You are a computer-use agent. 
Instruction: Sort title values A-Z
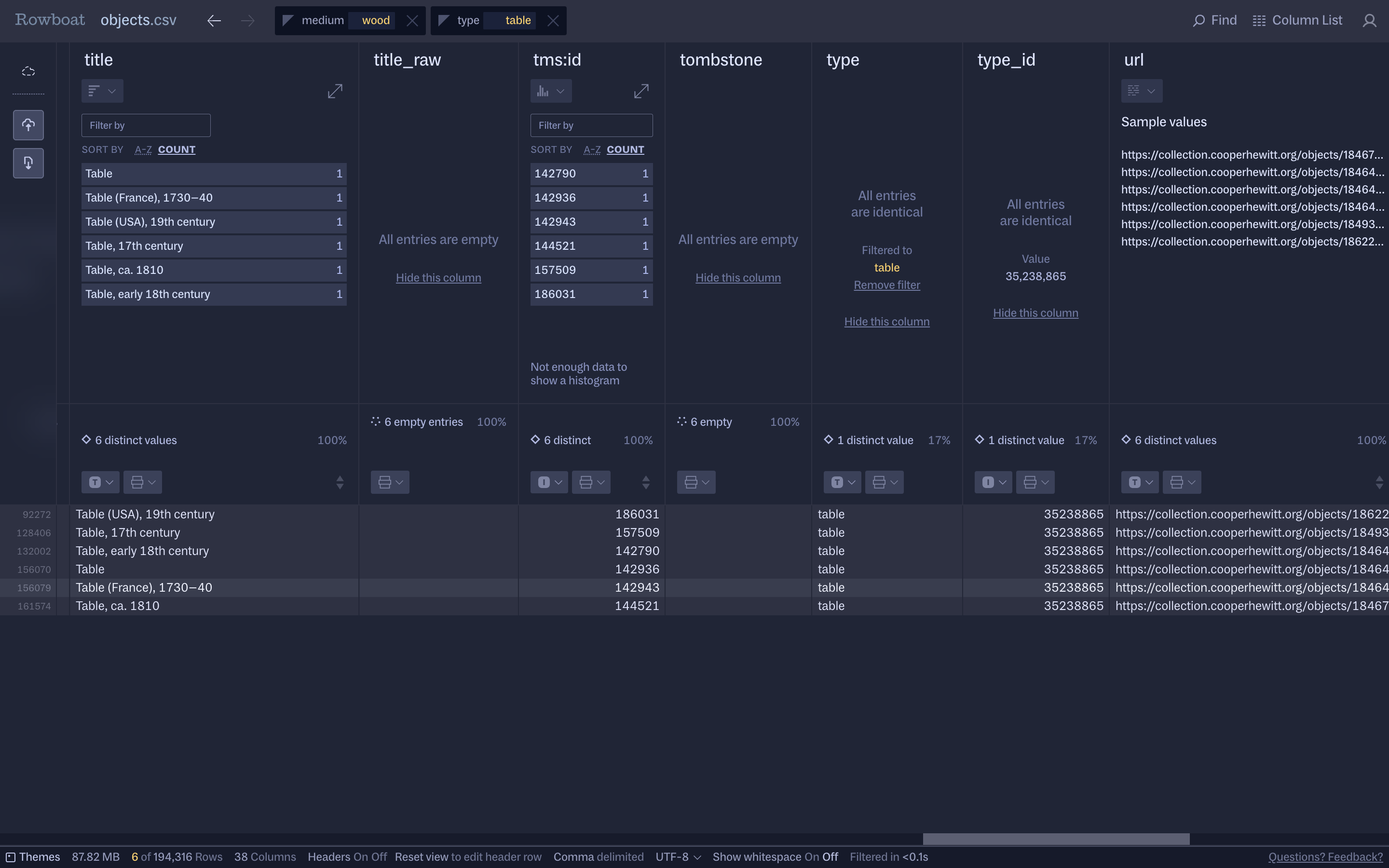tap(143, 150)
